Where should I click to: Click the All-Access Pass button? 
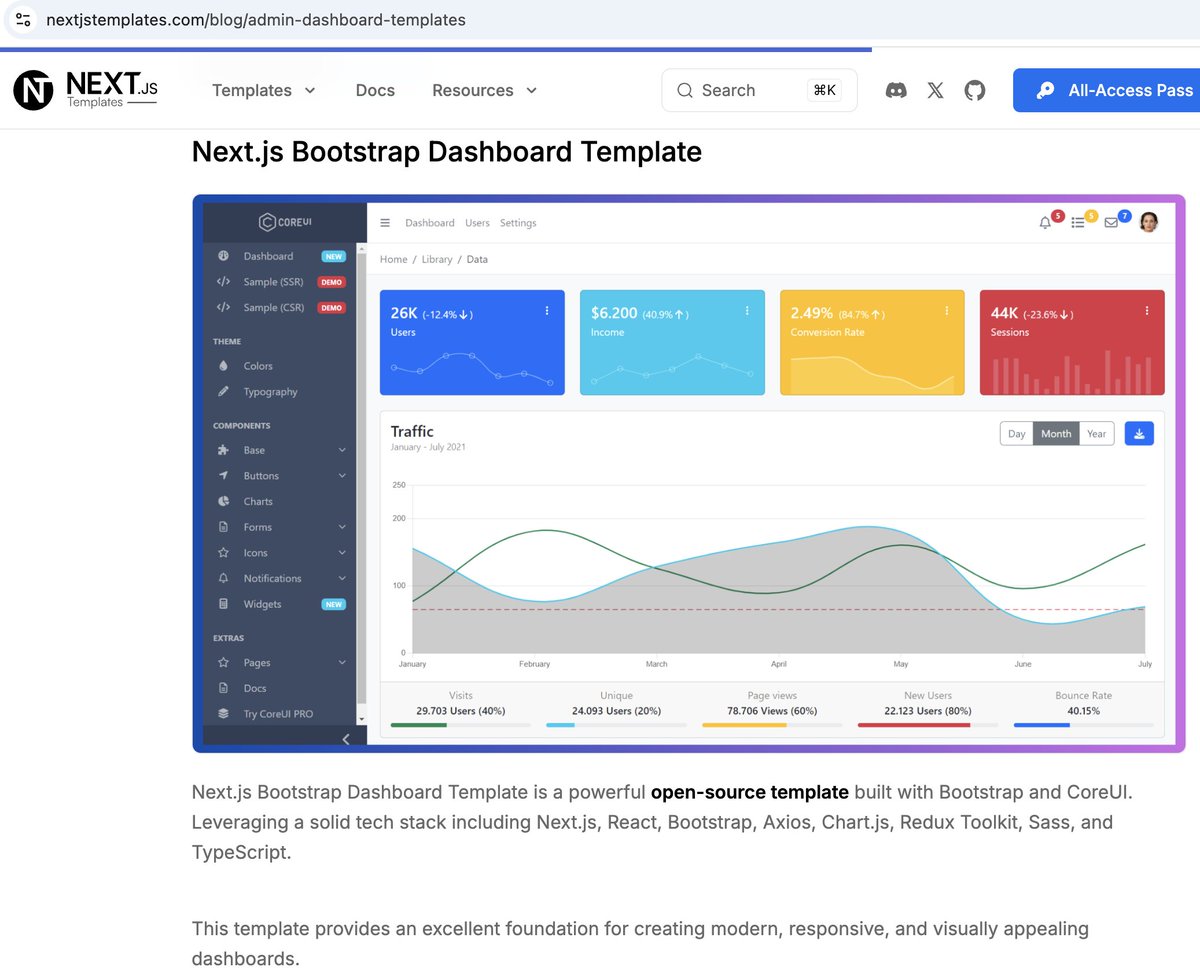tap(1107, 90)
